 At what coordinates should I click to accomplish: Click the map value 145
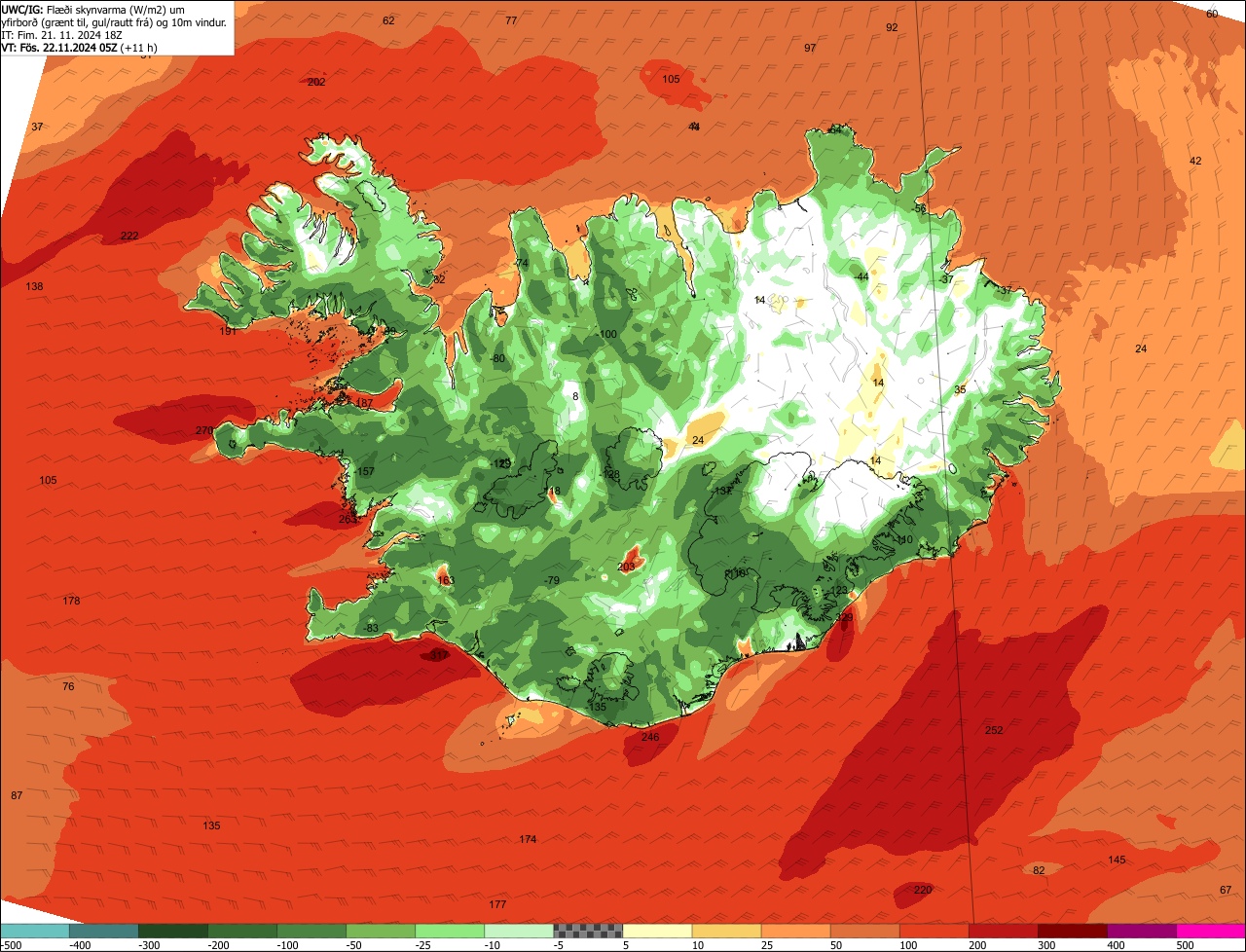point(1118,860)
